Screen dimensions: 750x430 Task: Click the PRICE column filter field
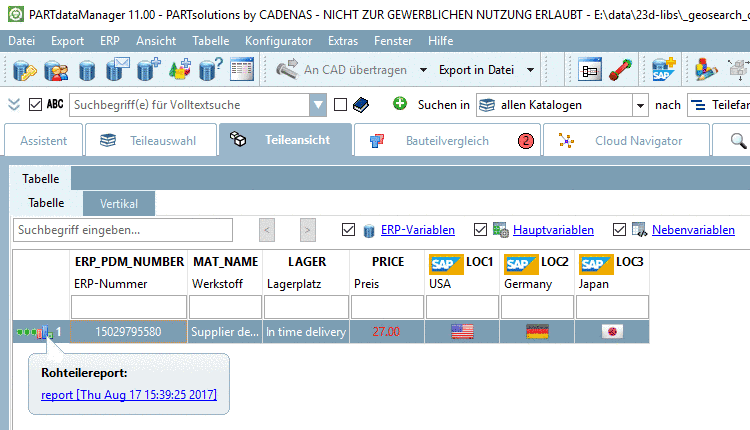[x=387, y=307]
